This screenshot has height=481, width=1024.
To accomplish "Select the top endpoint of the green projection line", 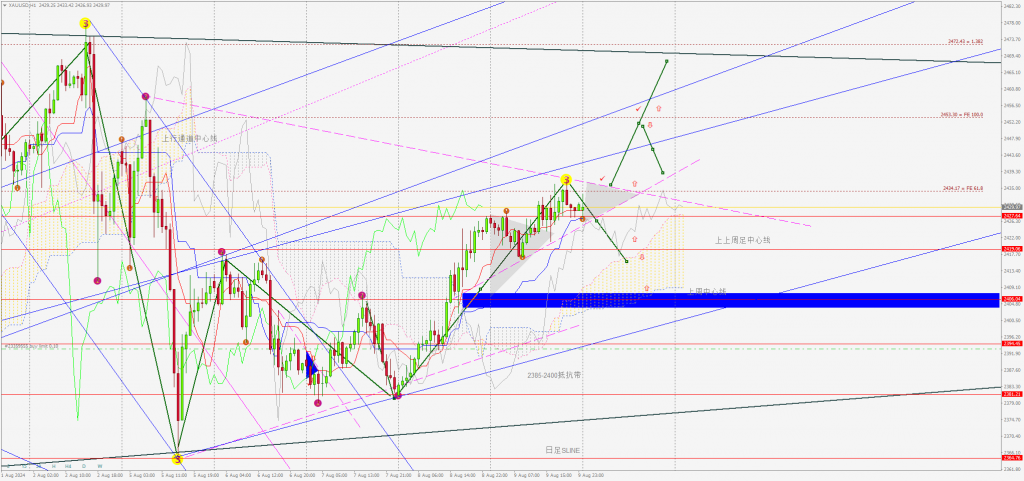I will click(666, 61).
